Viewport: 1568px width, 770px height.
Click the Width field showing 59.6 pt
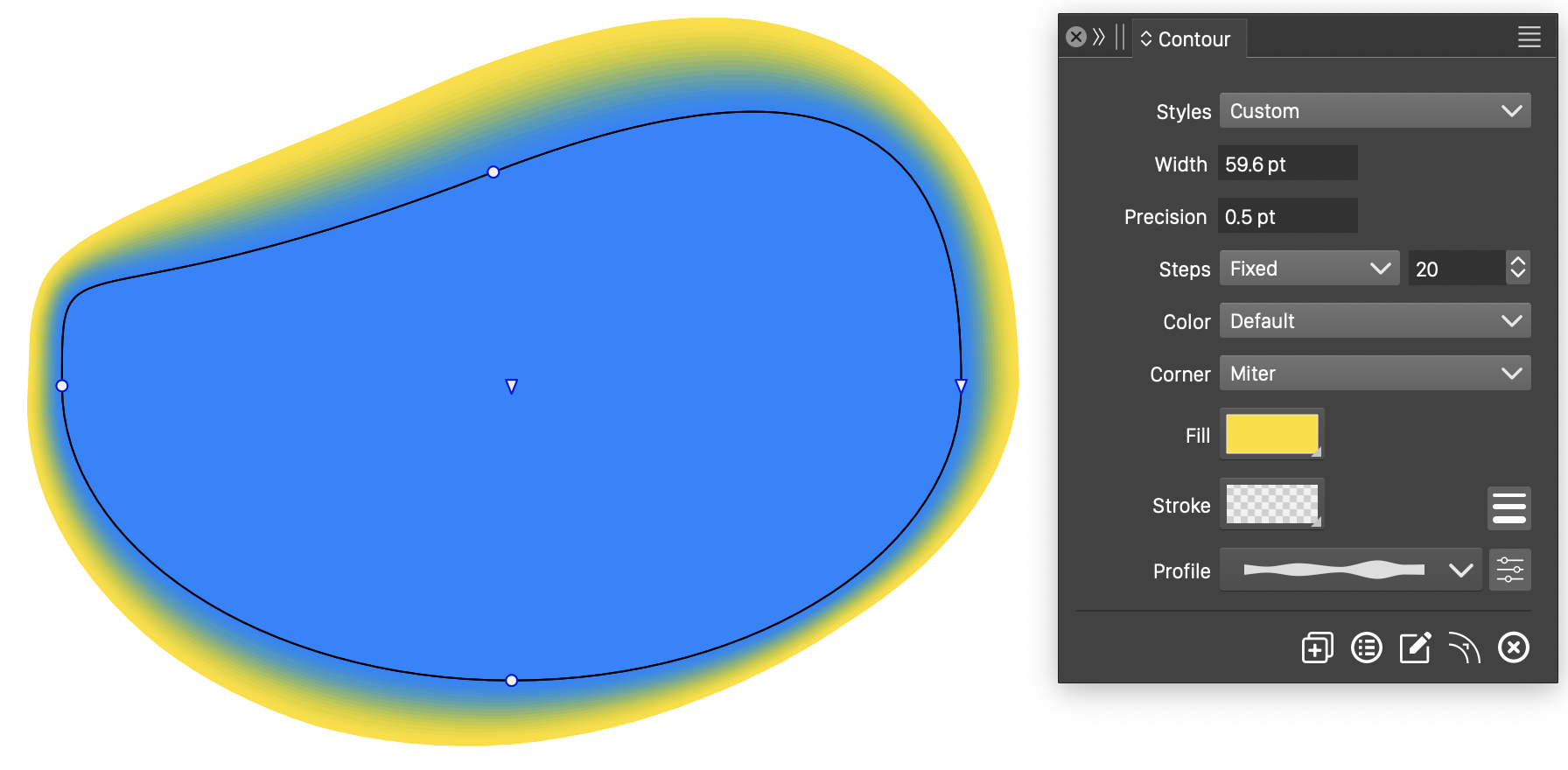[x=1287, y=164]
